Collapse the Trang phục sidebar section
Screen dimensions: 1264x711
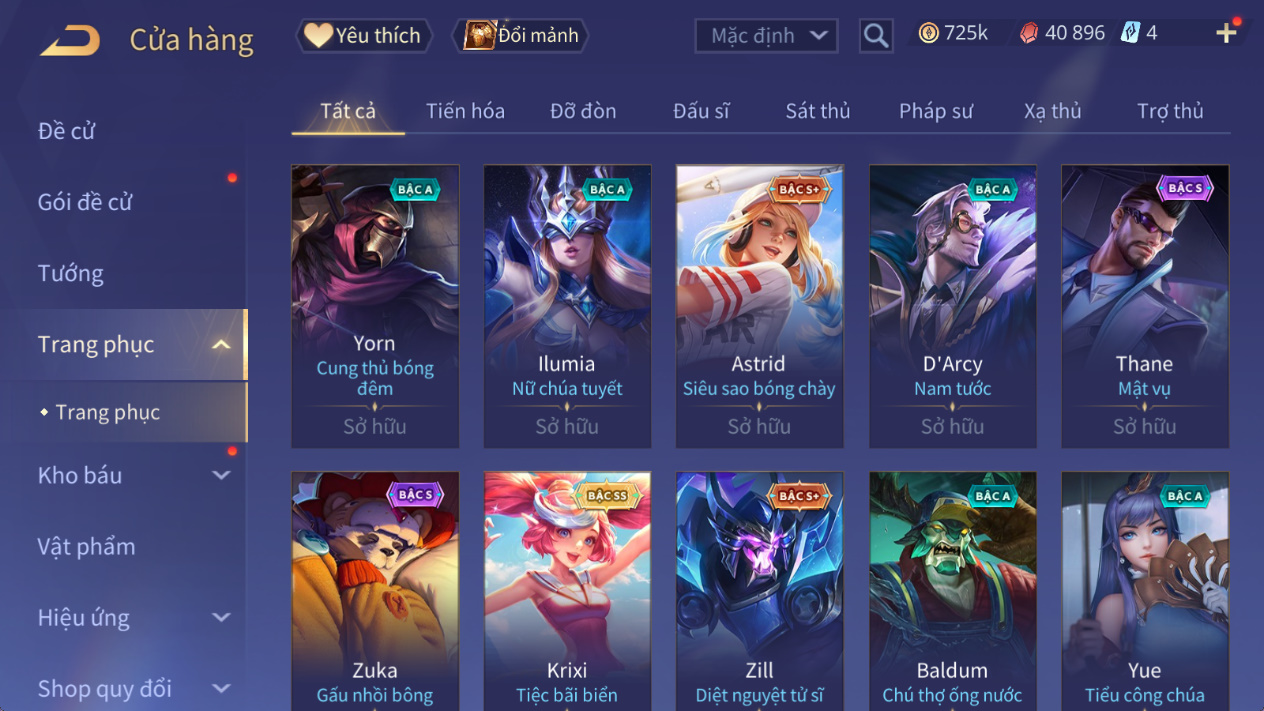point(221,345)
